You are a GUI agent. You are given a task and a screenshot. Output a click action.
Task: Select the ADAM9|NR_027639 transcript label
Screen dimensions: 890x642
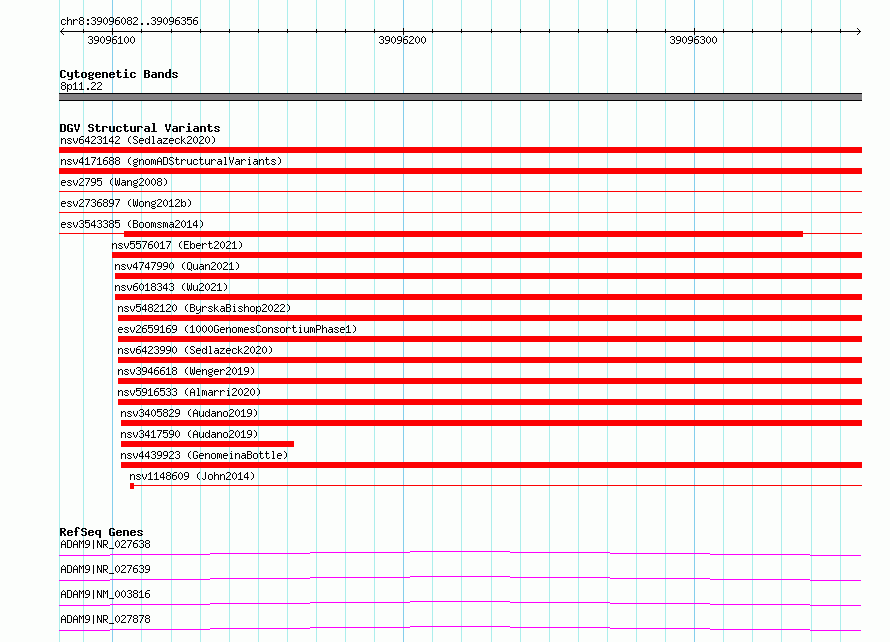(105, 569)
